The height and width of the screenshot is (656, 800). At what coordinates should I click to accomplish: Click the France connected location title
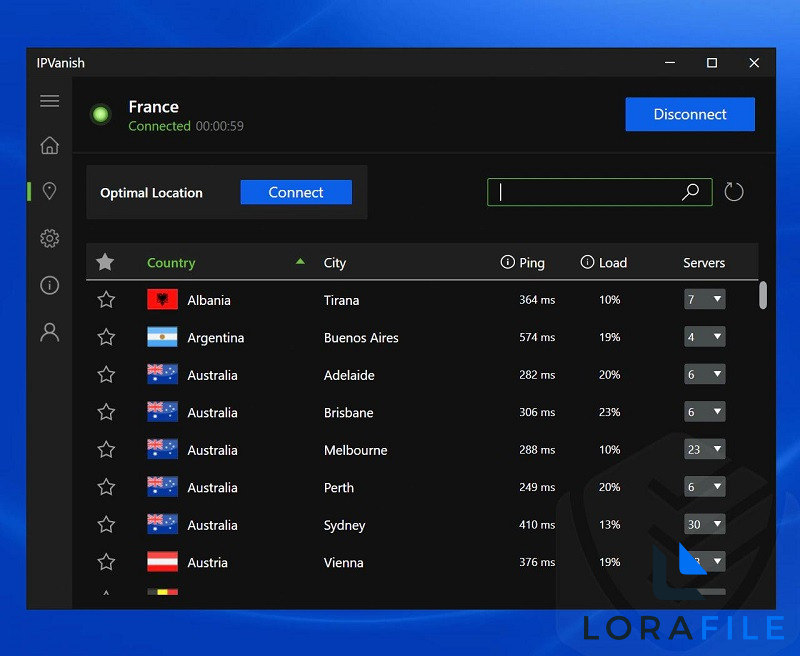(154, 107)
